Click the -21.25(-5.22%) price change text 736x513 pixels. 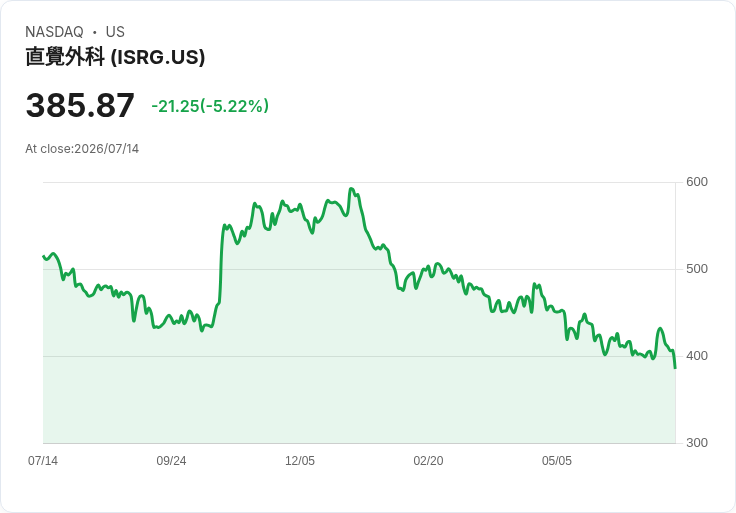pos(210,106)
